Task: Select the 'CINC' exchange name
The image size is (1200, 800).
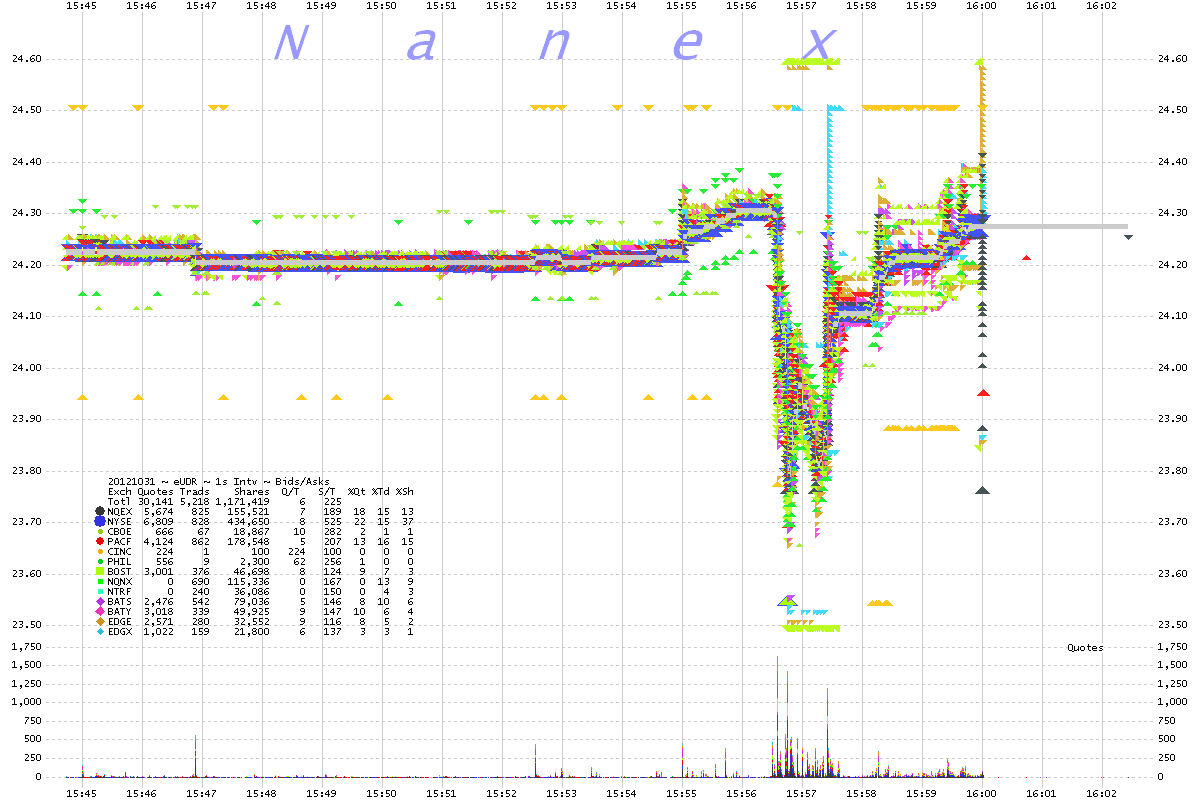Action: pos(120,551)
